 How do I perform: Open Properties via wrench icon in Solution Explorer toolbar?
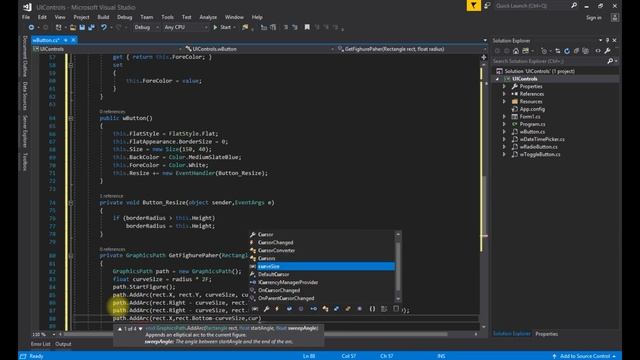coord(607,51)
